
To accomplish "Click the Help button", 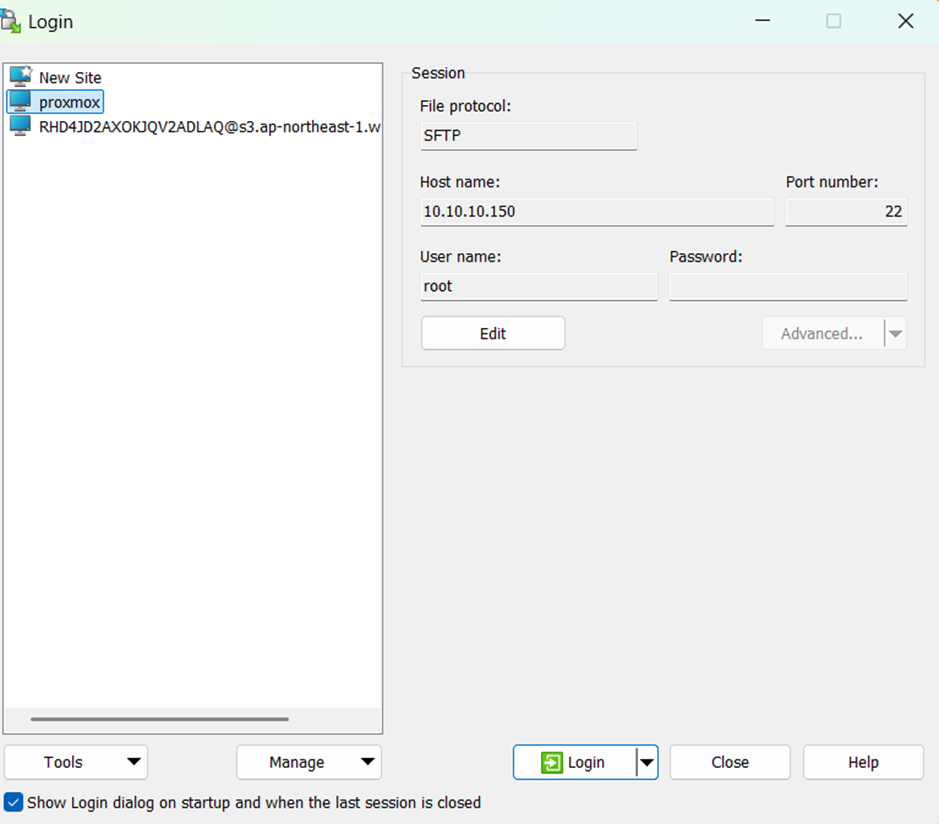I will pos(863,762).
